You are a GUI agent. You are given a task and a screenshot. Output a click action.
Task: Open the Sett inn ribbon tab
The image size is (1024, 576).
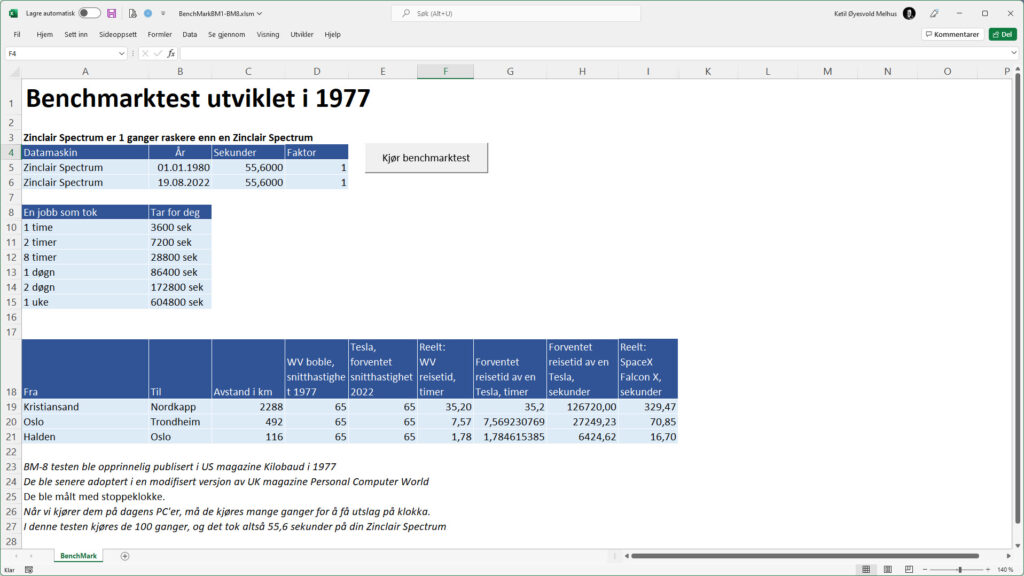coord(76,35)
